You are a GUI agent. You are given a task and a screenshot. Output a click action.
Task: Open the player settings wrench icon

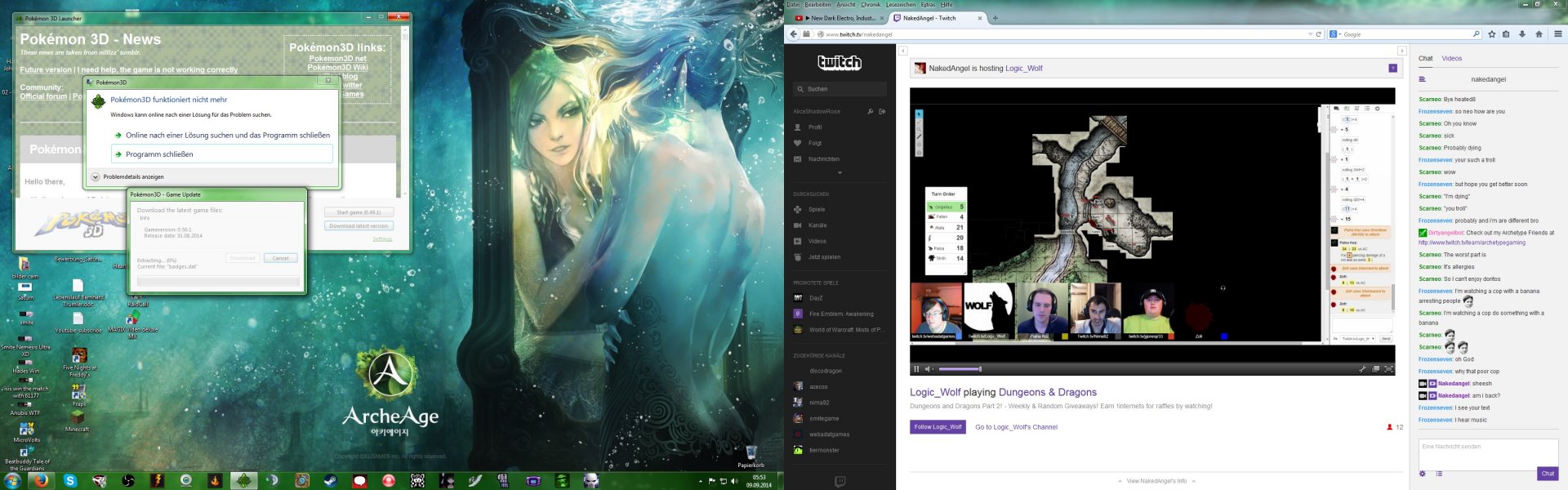(1362, 369)
